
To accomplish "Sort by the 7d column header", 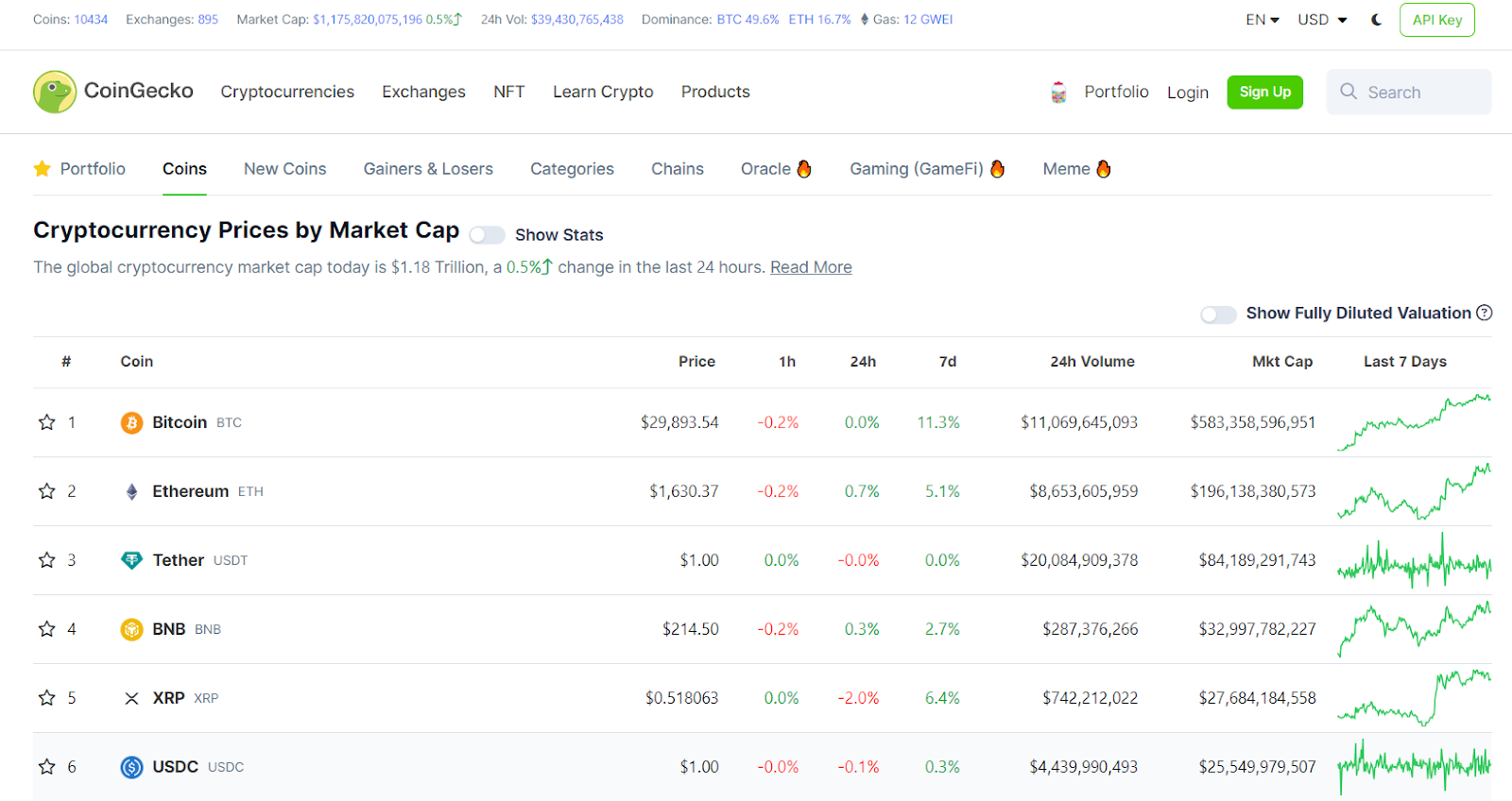I will point(948,362).
